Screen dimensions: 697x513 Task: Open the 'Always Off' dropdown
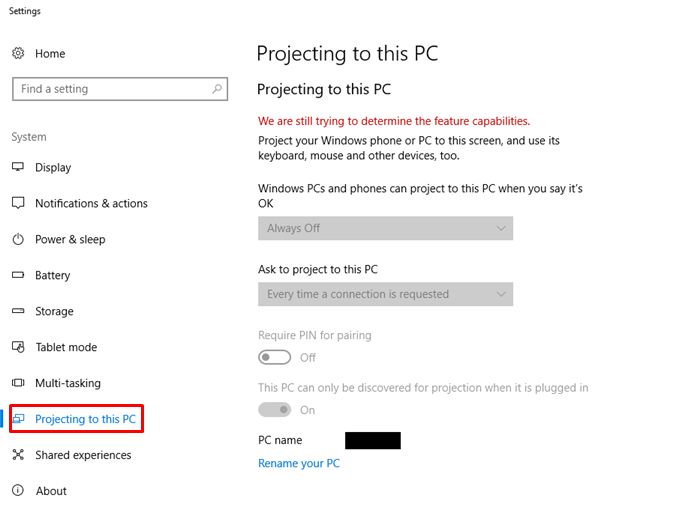coord(385,228)
